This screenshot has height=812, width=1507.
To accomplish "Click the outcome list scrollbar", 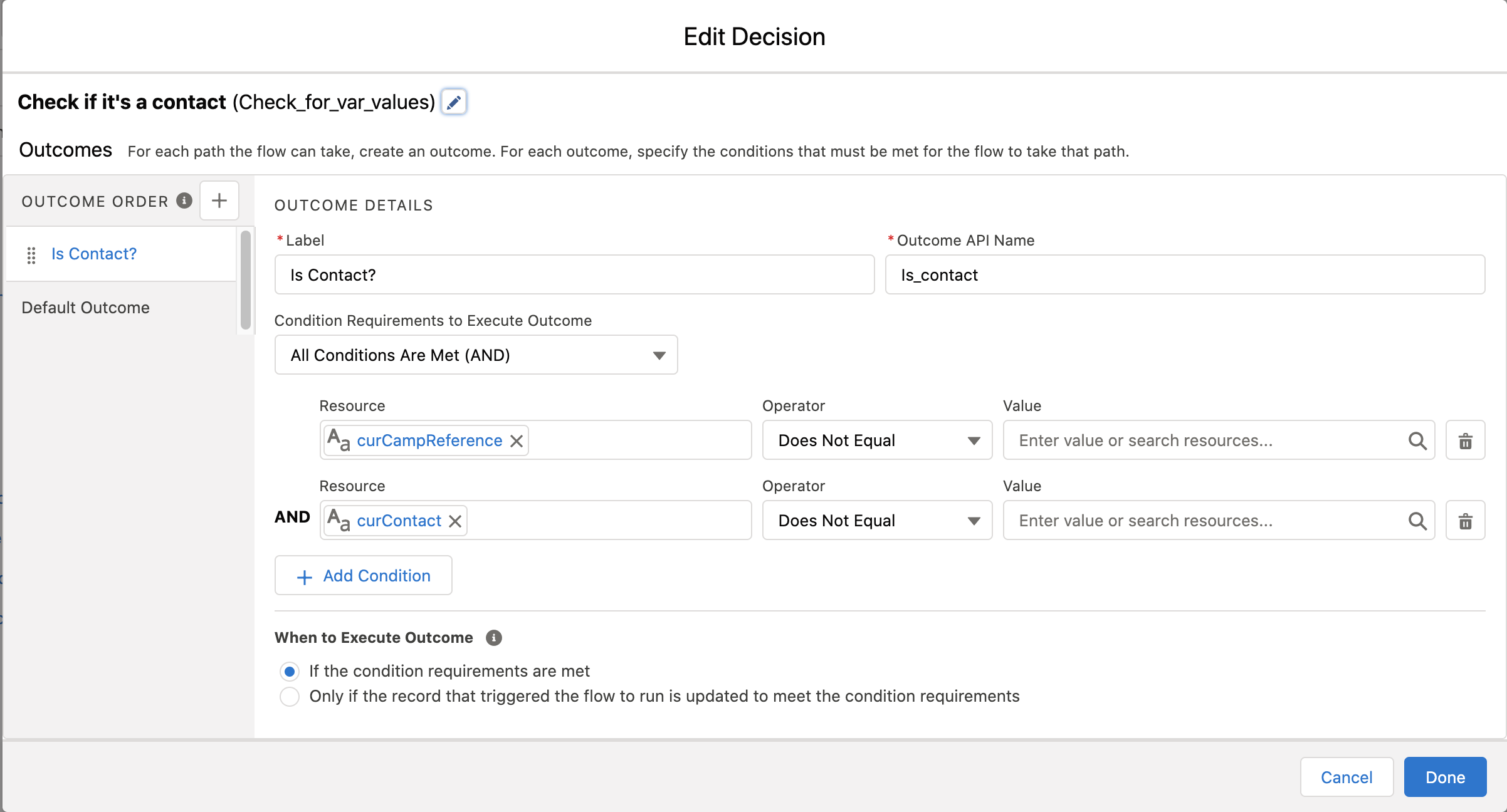I will tap(246, 280).
